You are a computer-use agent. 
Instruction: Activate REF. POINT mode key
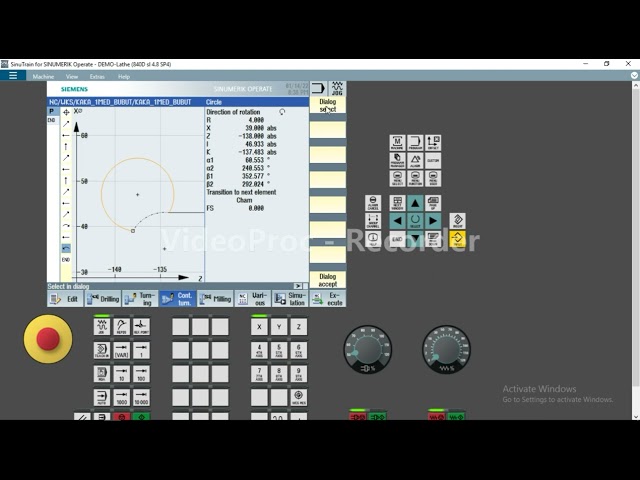coord(141,327)
